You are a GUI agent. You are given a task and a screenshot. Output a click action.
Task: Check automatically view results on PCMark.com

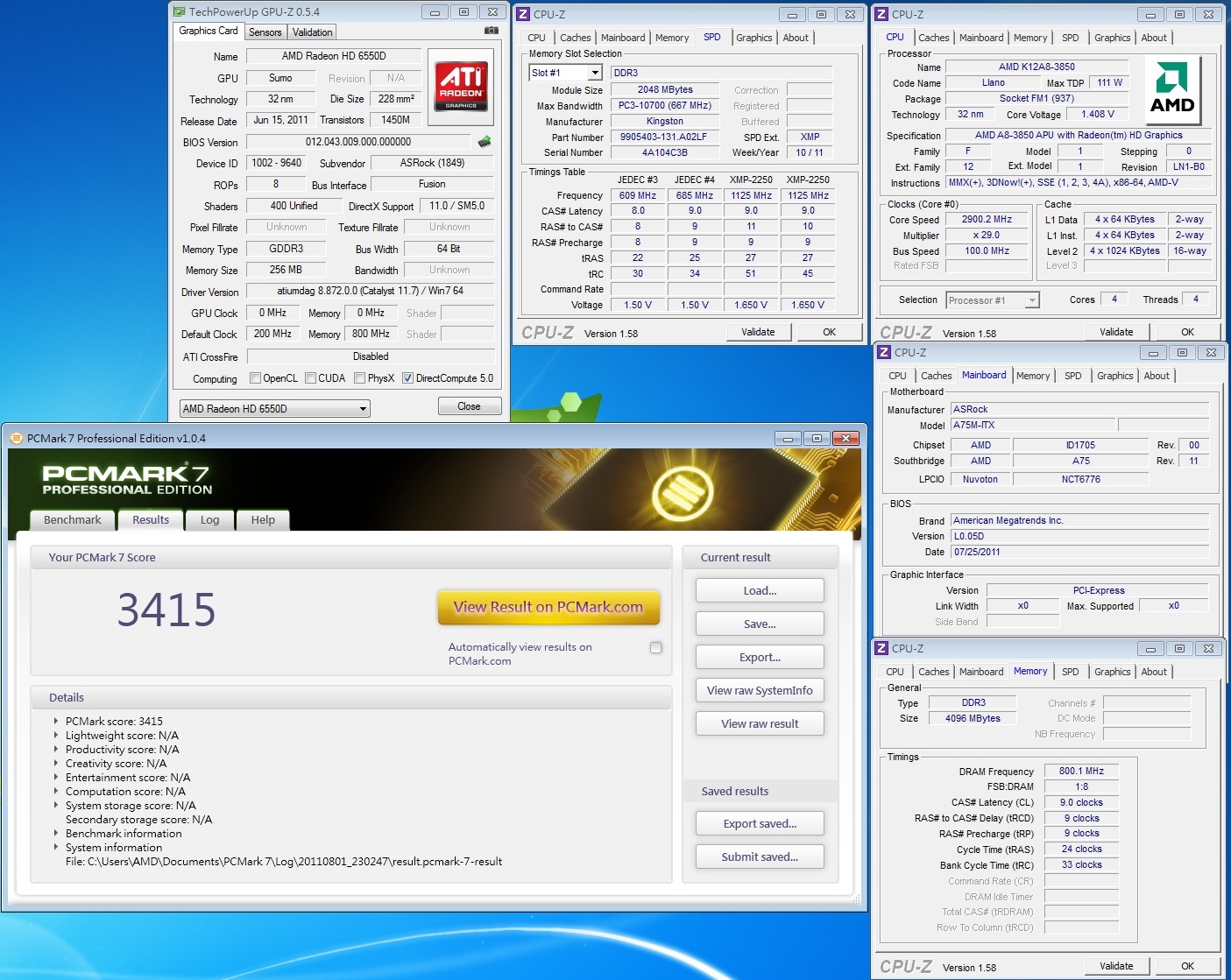click(x=655, y=648)
